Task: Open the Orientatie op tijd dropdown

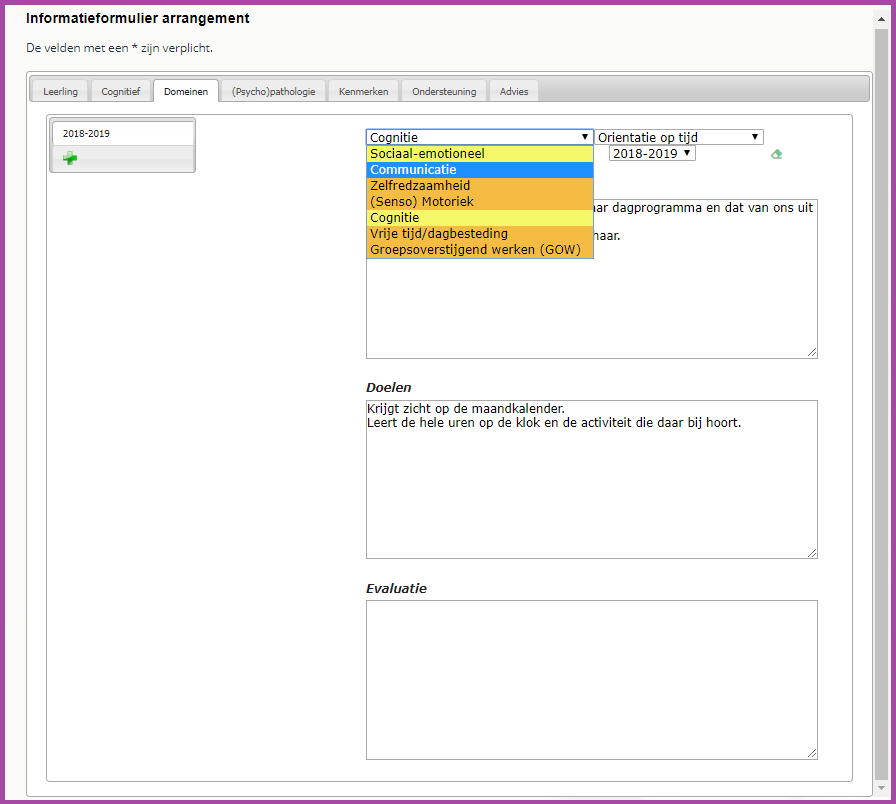Action: coord(679,137)
